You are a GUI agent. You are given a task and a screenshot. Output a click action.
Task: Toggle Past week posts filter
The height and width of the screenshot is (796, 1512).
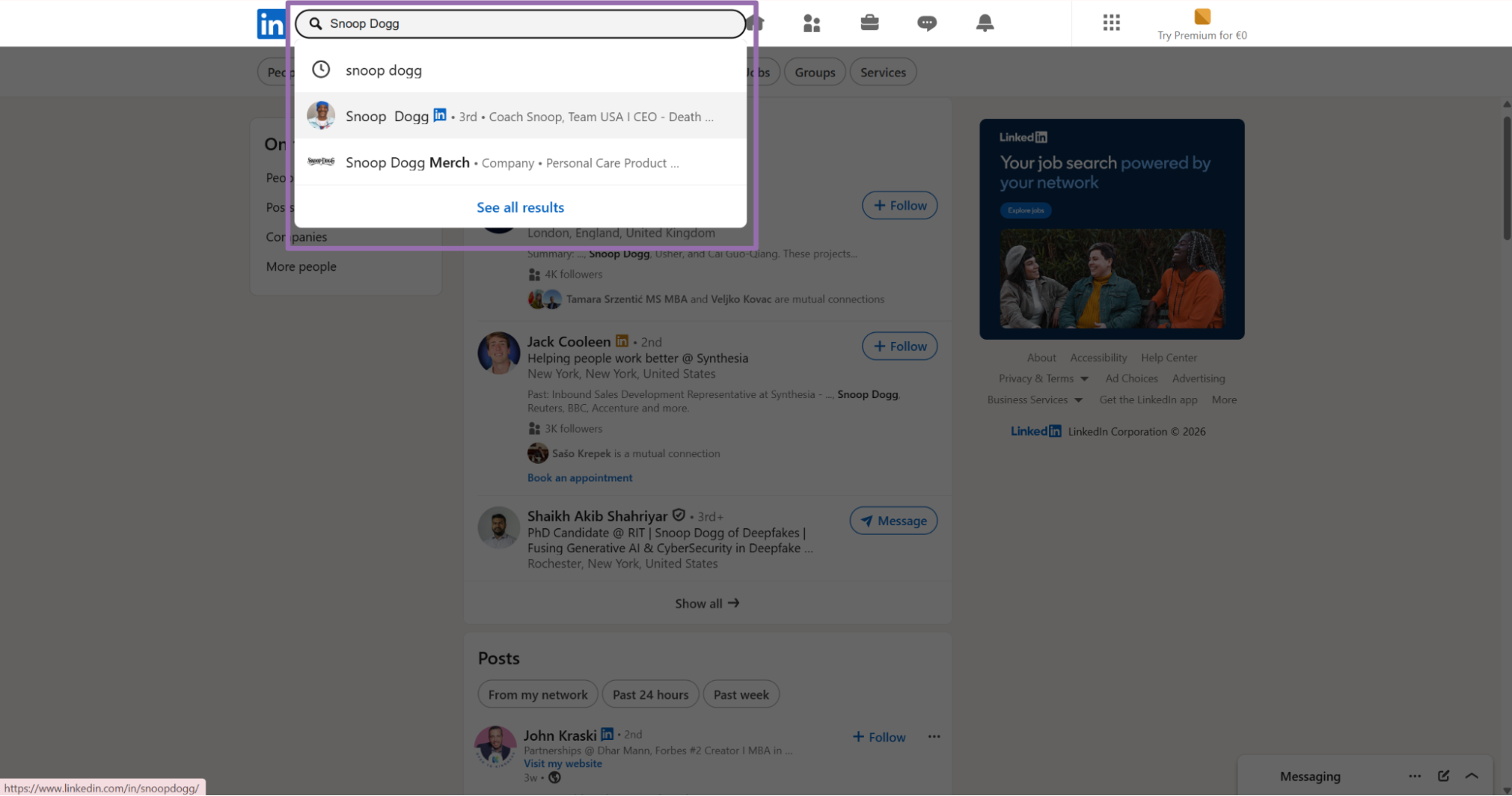[740, 694]
